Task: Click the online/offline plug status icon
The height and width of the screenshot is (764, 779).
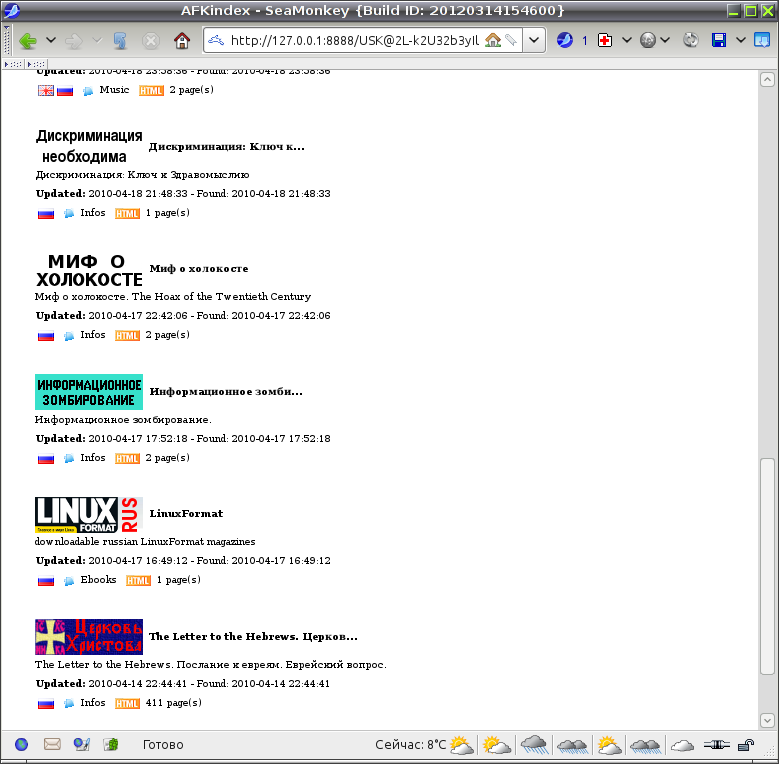Action: pos(716,745)
